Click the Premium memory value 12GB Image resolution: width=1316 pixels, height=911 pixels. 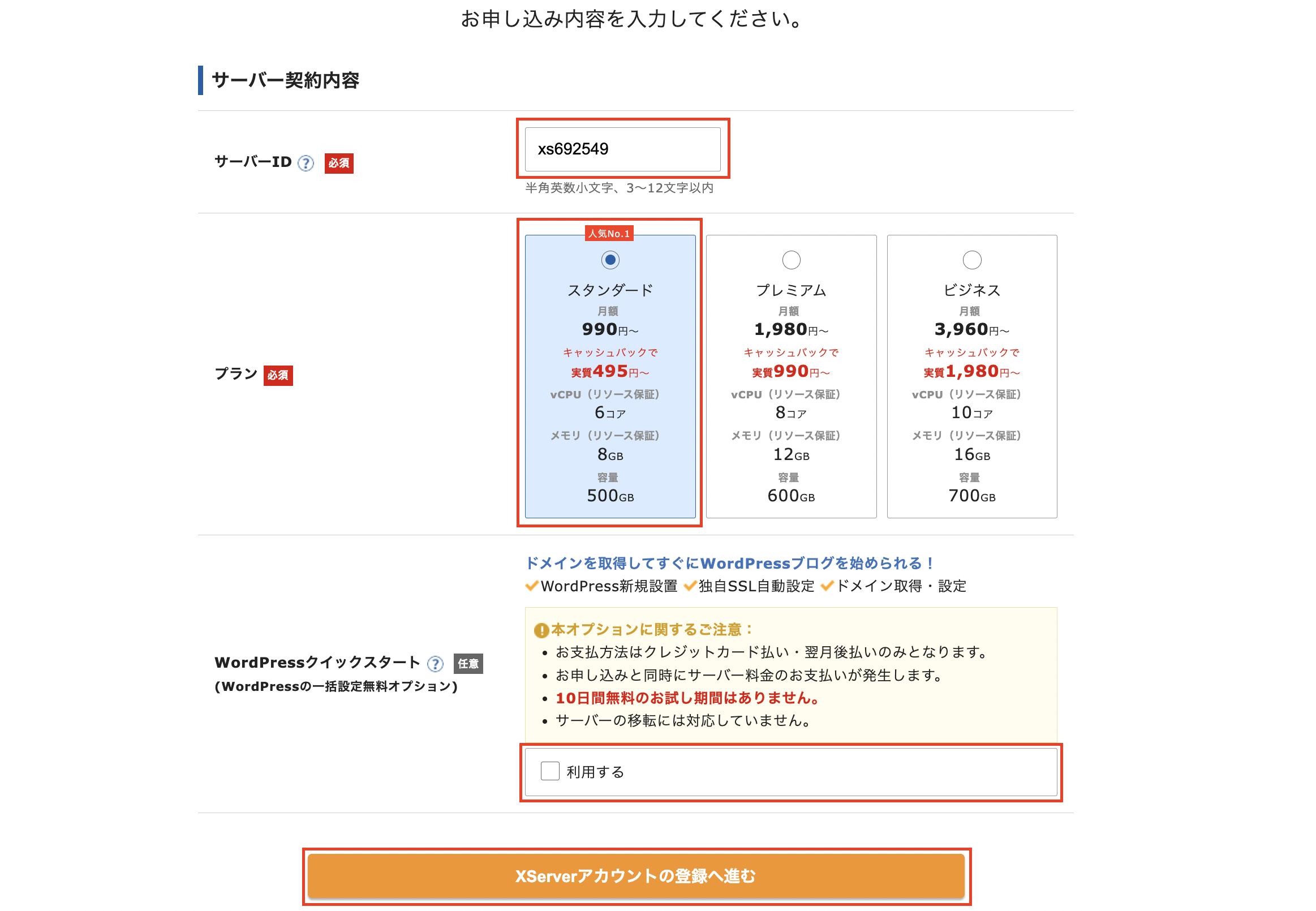click(791, 454)
